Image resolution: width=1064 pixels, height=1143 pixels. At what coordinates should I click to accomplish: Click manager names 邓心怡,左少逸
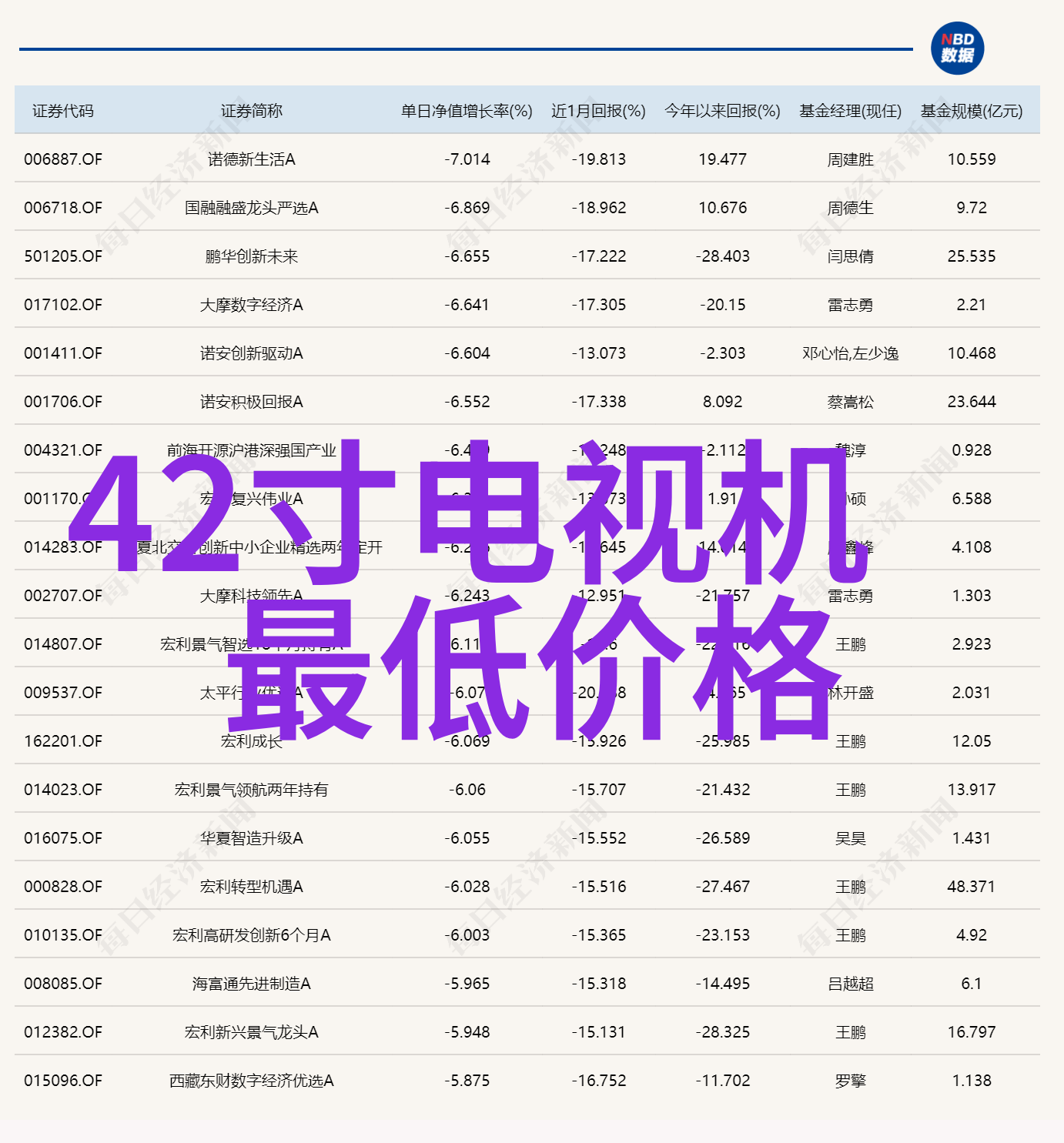[x=851, y=353]
